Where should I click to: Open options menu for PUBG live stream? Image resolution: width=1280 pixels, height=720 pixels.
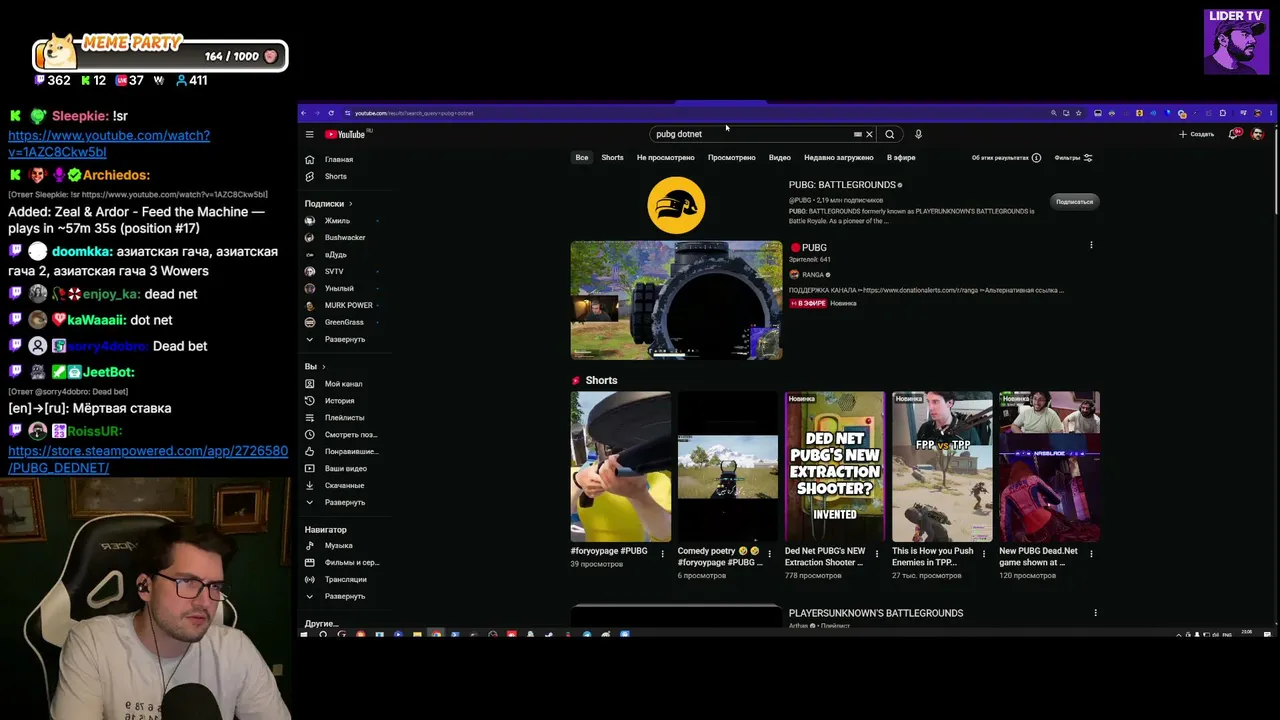pyautogui.click(x=1091, y=246)
